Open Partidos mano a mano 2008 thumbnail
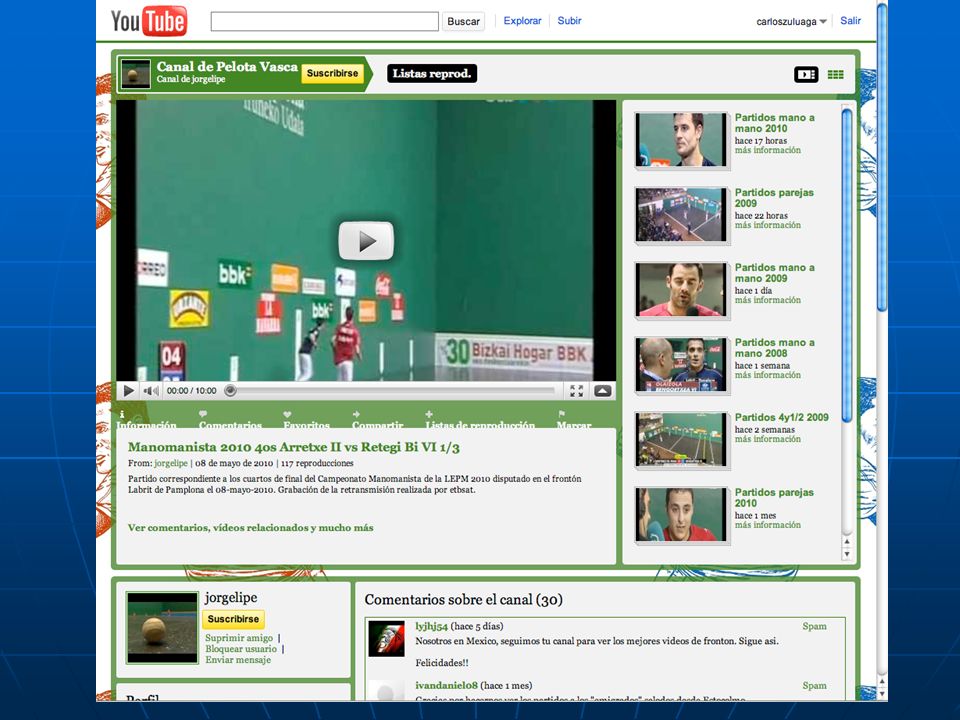The height and width of the screenshot is (720, 960). click(682, 364)
